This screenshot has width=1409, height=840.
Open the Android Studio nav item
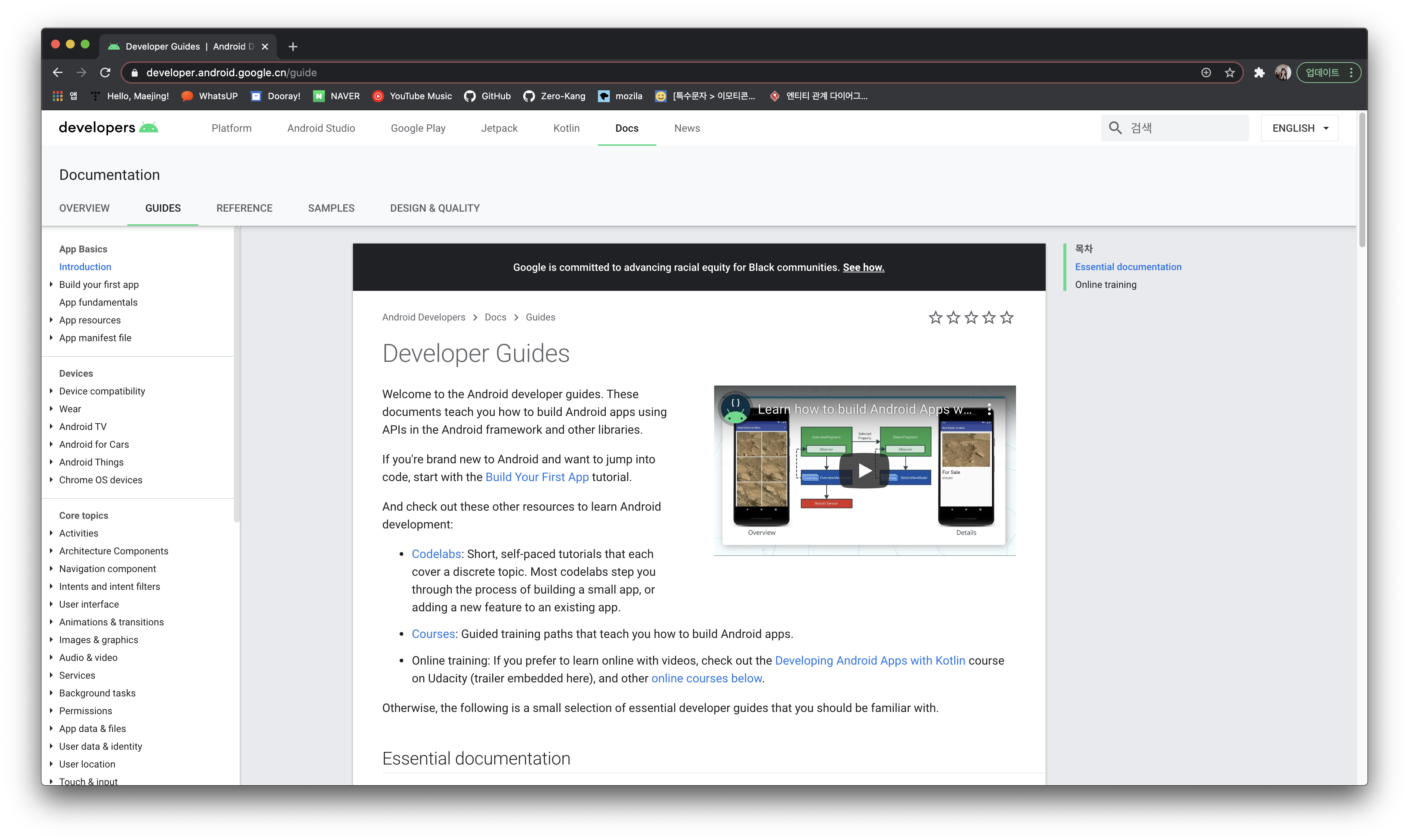(321, 128)
